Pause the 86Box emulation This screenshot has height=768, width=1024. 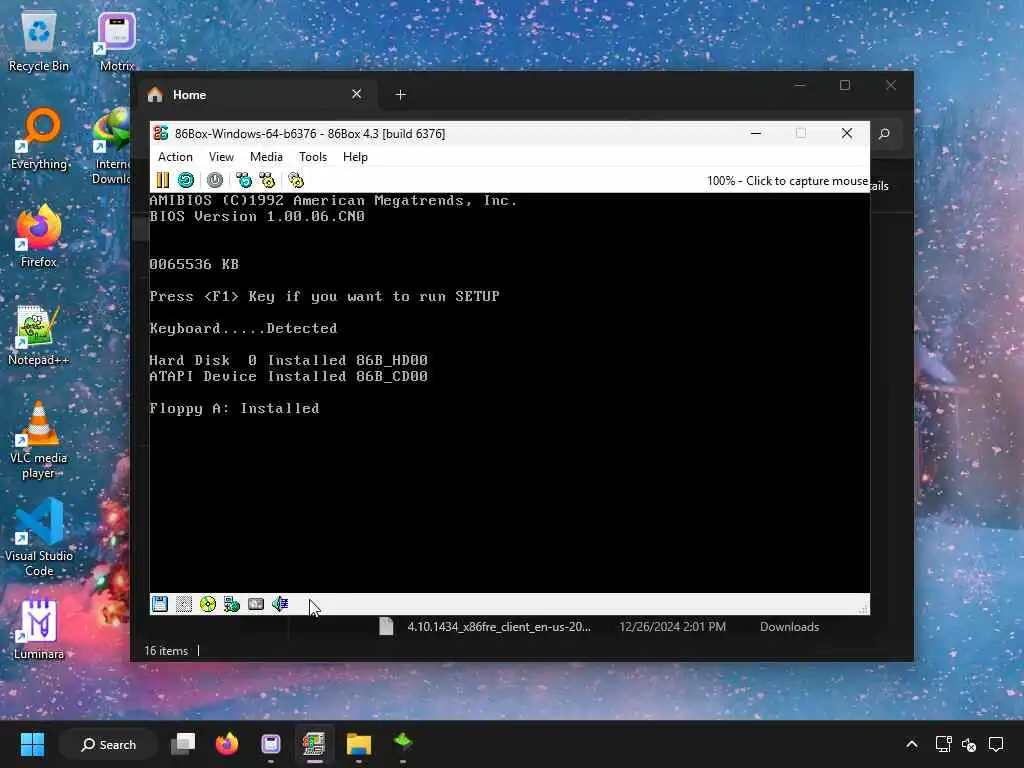[163, 180]
